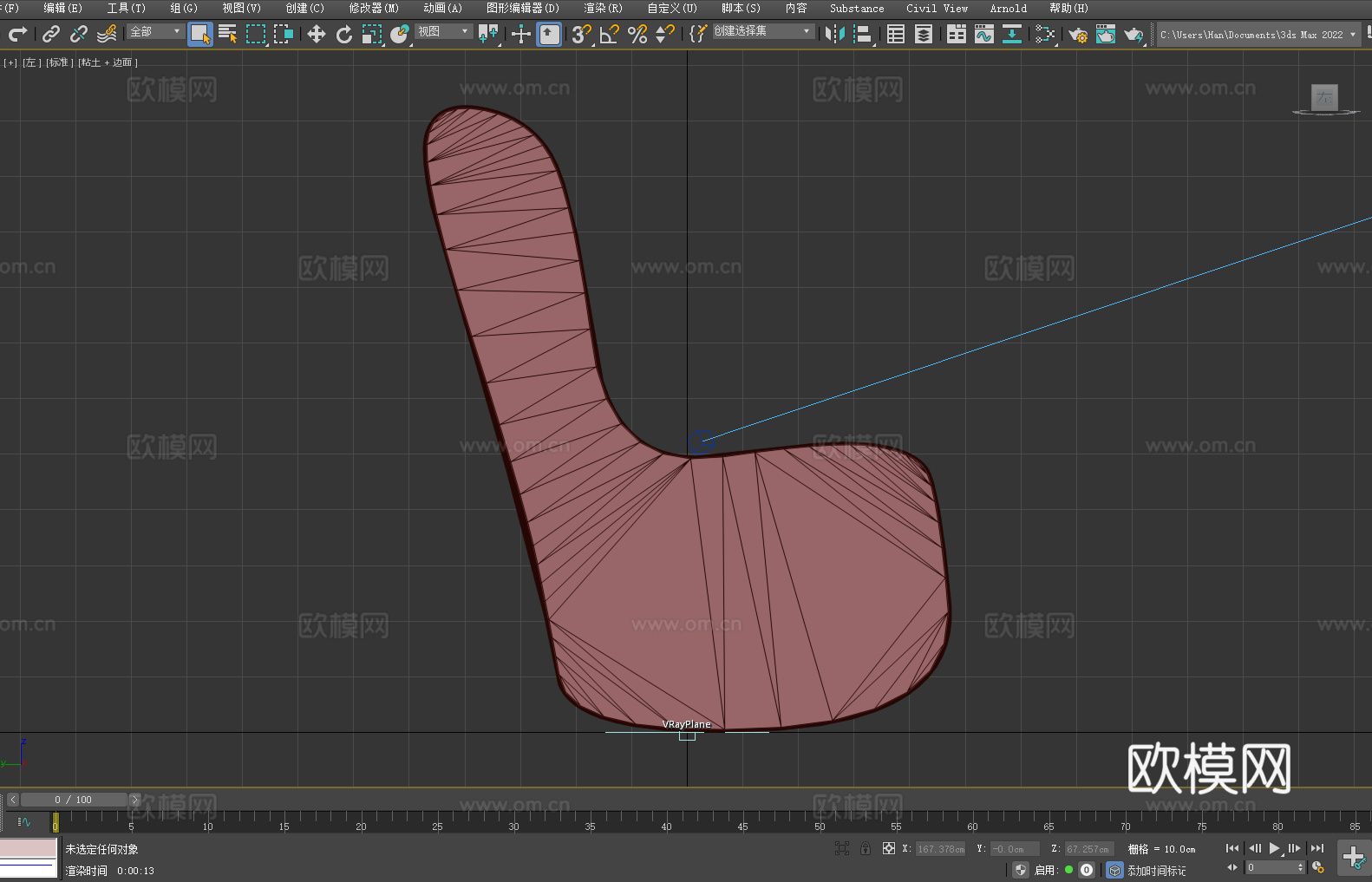Open the Schematic View icon

tap(1012, 34)
